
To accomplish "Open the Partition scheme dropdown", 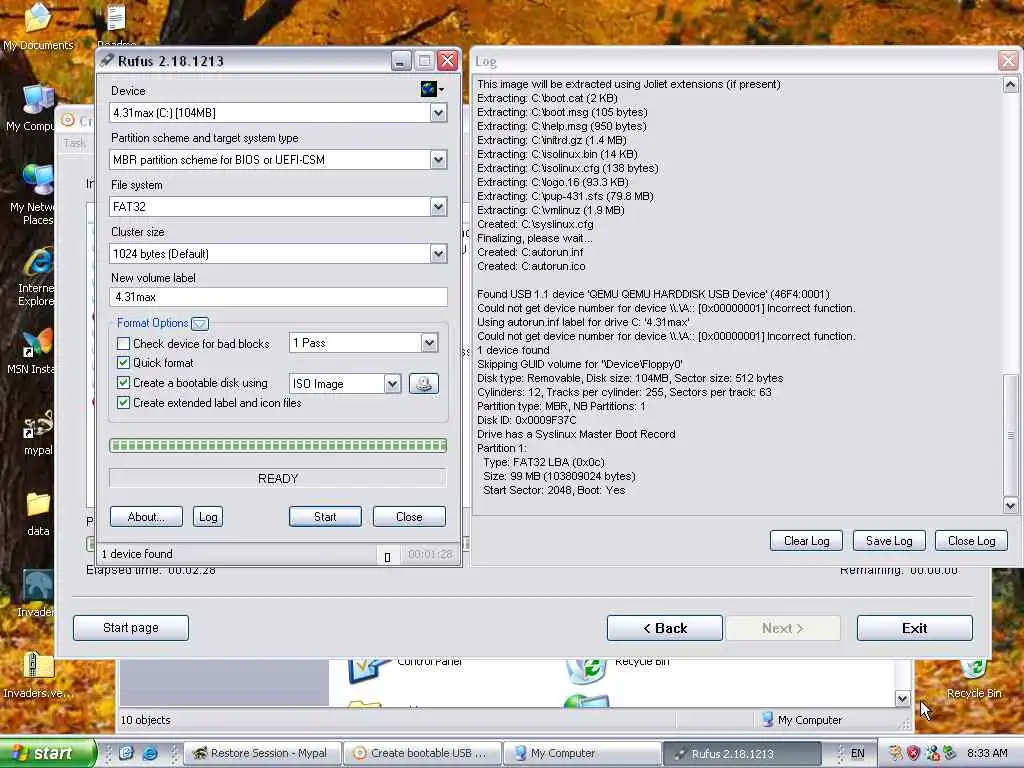I will [438, 159].
